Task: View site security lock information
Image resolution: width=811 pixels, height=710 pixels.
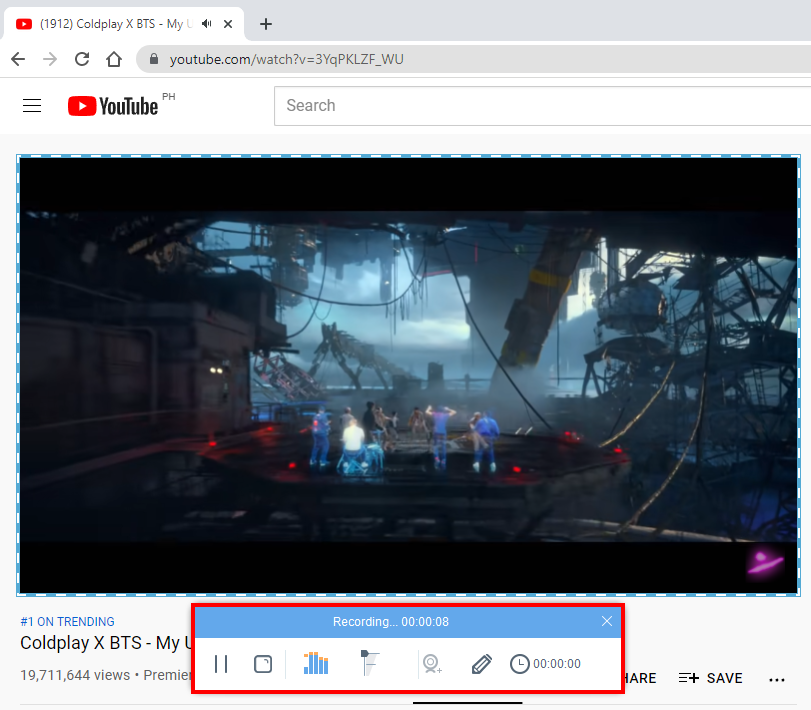Action: [x=154, y=59]
